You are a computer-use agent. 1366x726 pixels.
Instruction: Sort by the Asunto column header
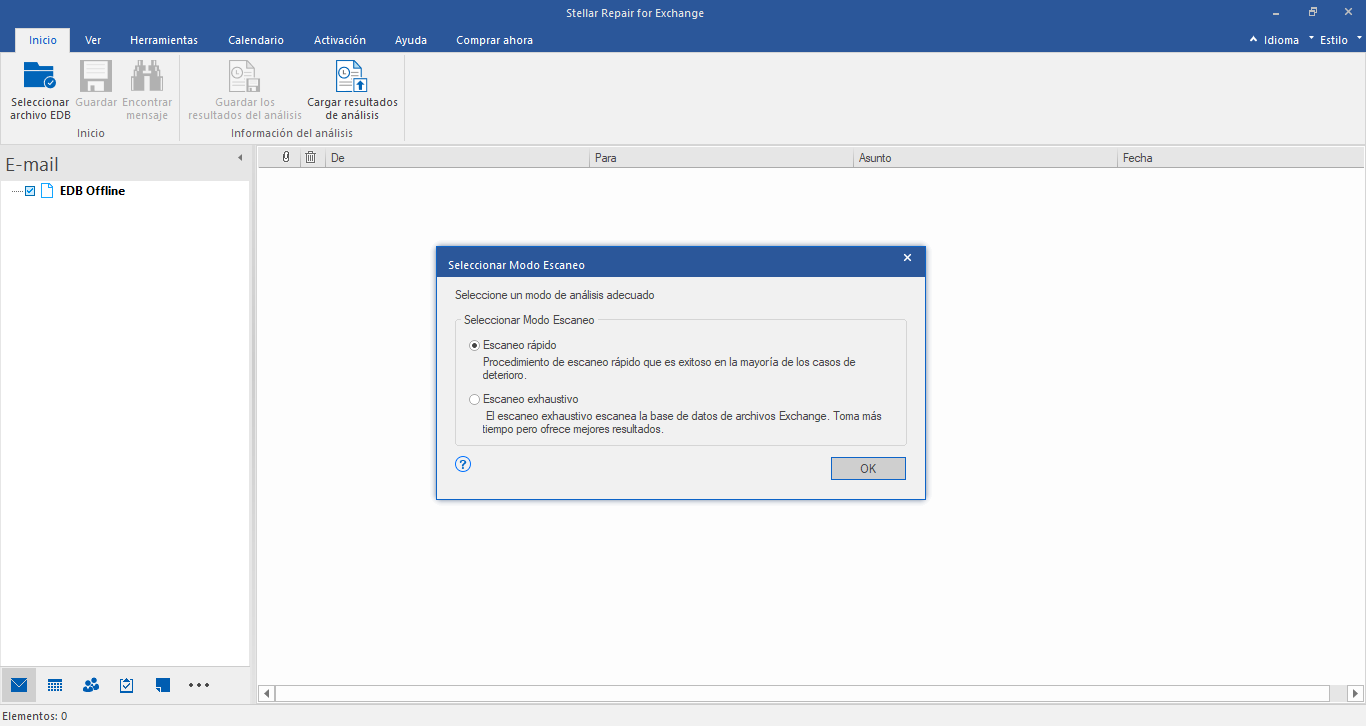[985, 158]
